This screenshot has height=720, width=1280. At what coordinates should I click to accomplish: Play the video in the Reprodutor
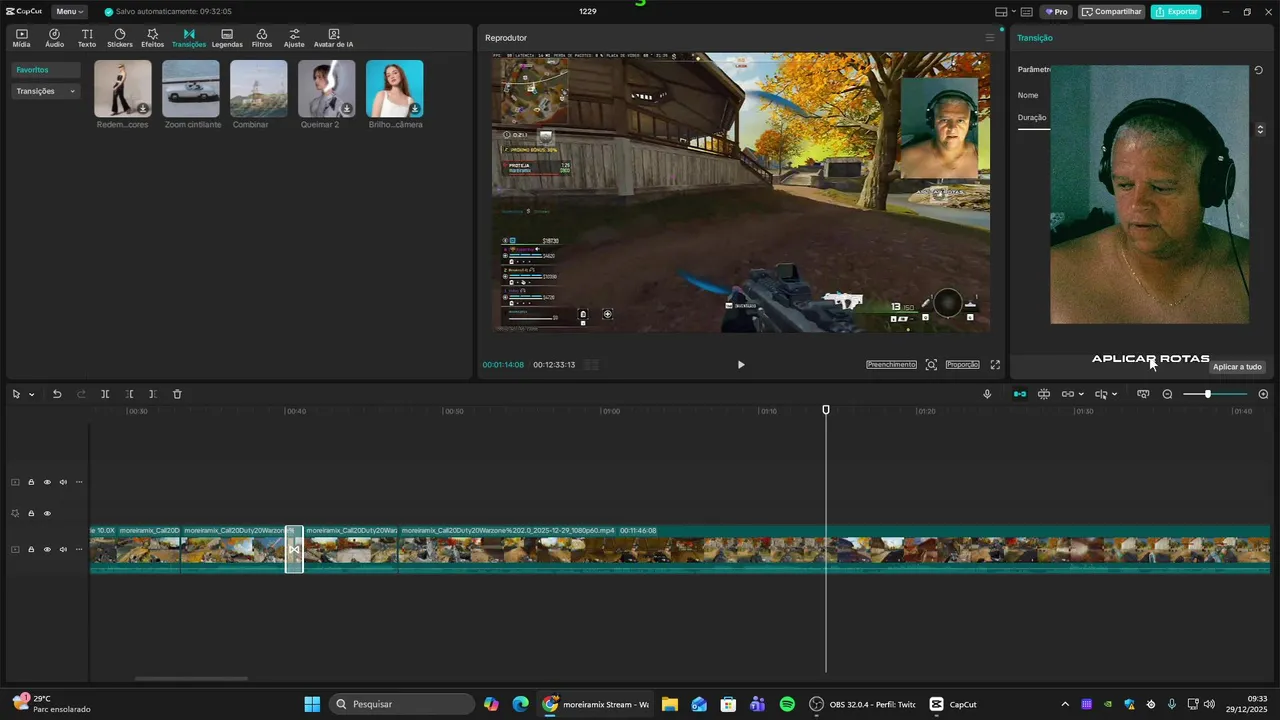[741, 365]
